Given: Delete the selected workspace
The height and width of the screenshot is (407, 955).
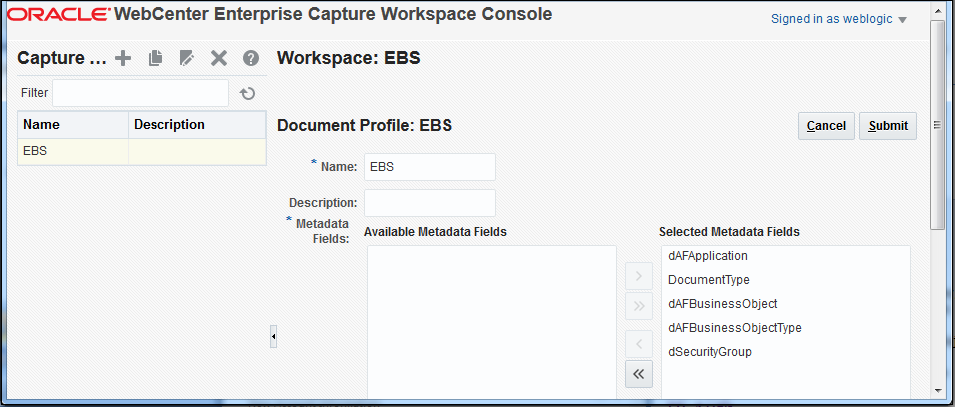Looking at the screenshot, I should pos(219,58).
